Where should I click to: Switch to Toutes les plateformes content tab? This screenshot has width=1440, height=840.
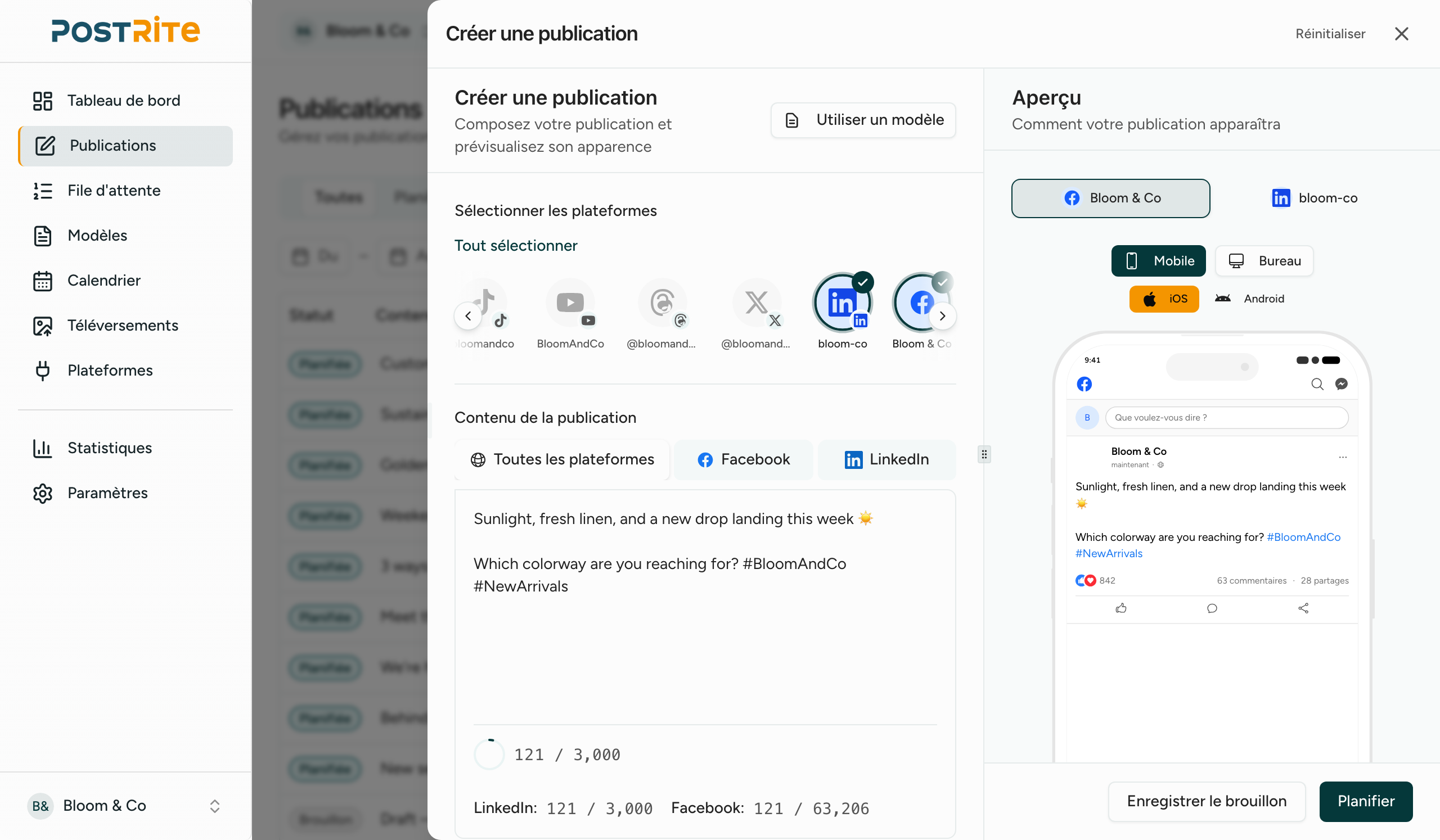coord(562,460)
